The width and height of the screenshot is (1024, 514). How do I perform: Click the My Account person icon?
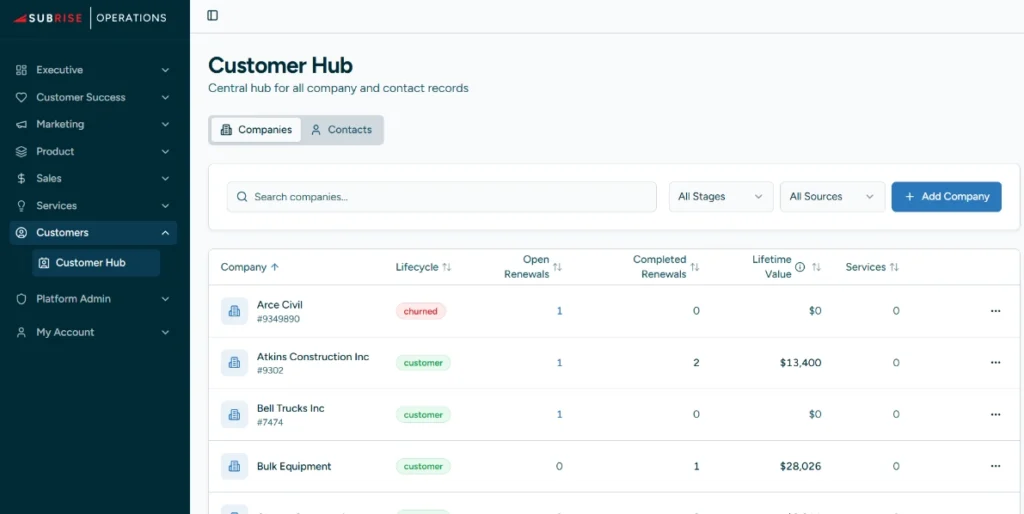click(22, 332)
